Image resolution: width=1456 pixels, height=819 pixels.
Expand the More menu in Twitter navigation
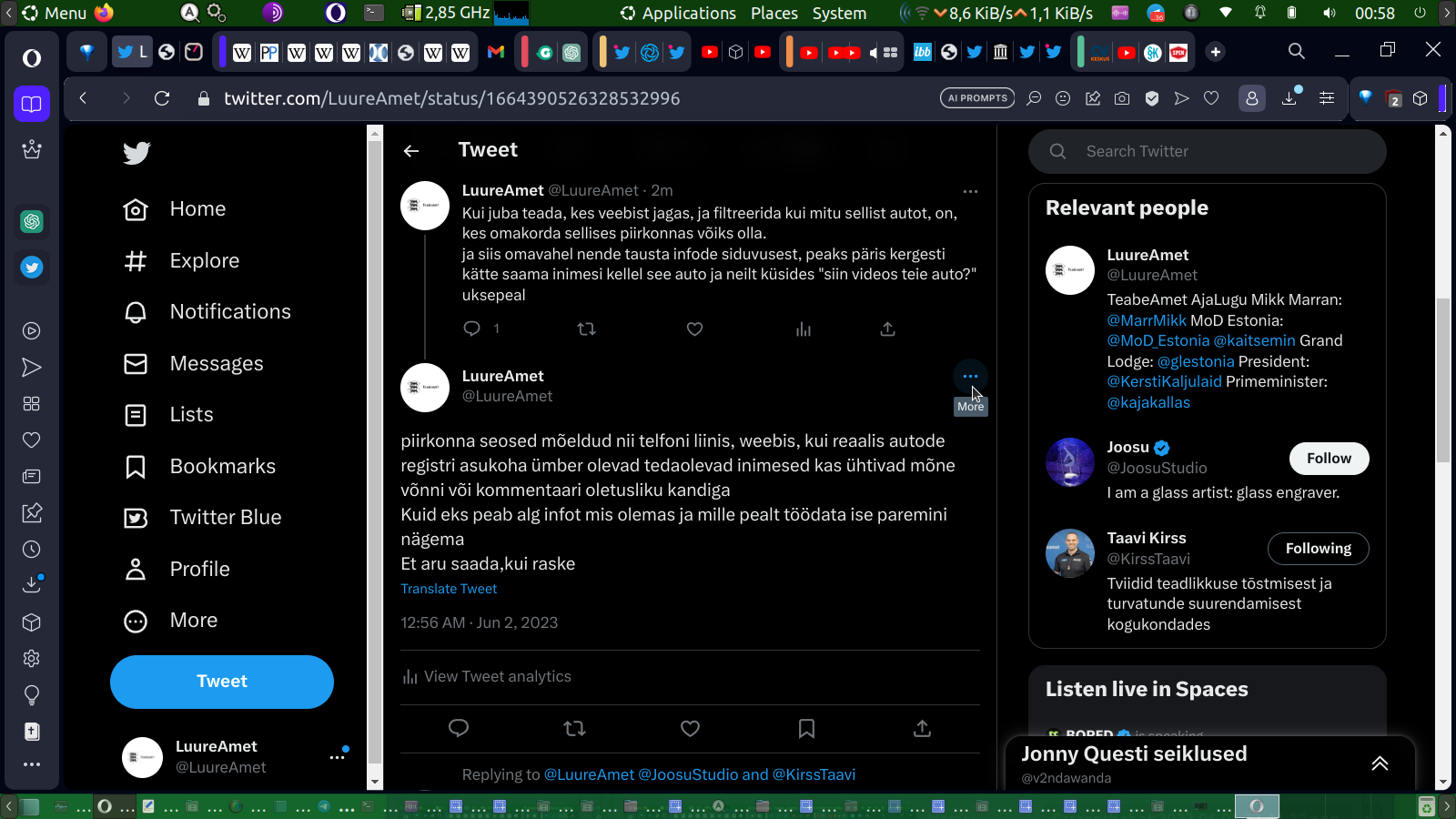171,621
